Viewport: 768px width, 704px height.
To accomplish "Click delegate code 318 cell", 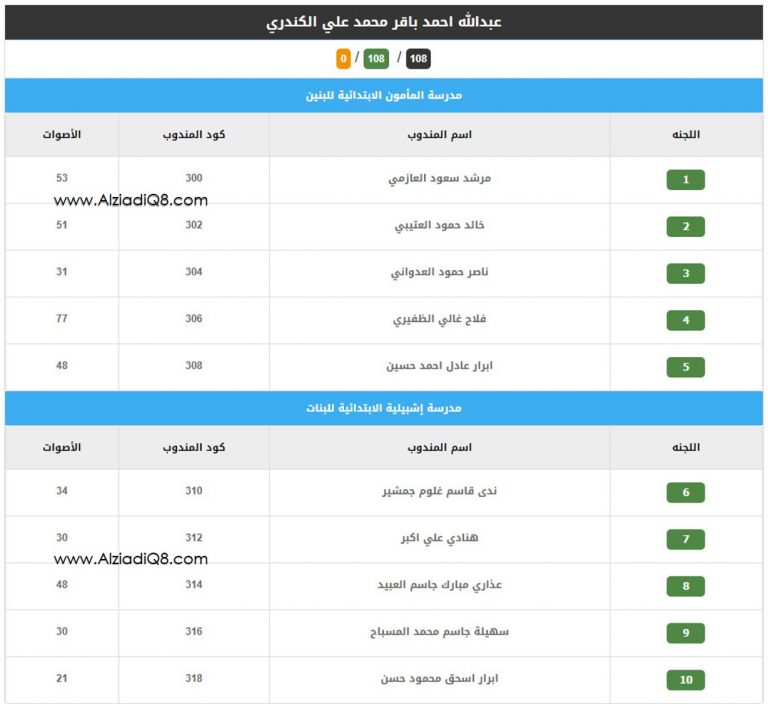I will tap(193, 678).
